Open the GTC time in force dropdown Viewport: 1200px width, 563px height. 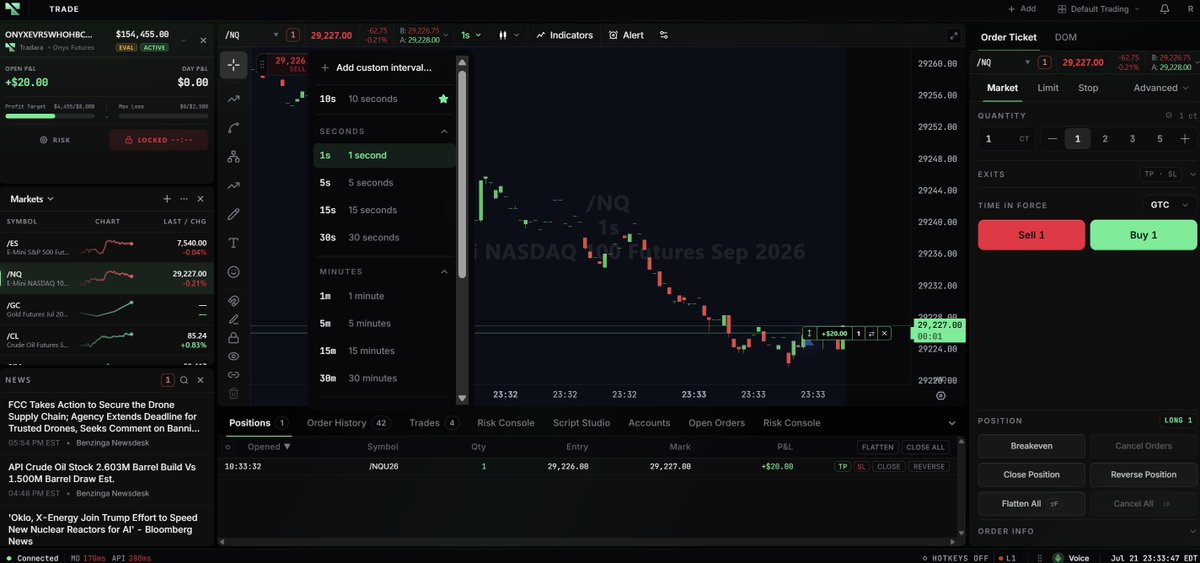1169,205
